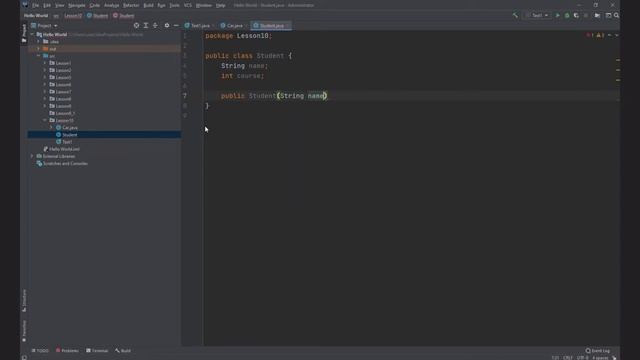Run with coverage icon in toolbar
Screen dimensions: 640x360
click(x=576, y=16)
